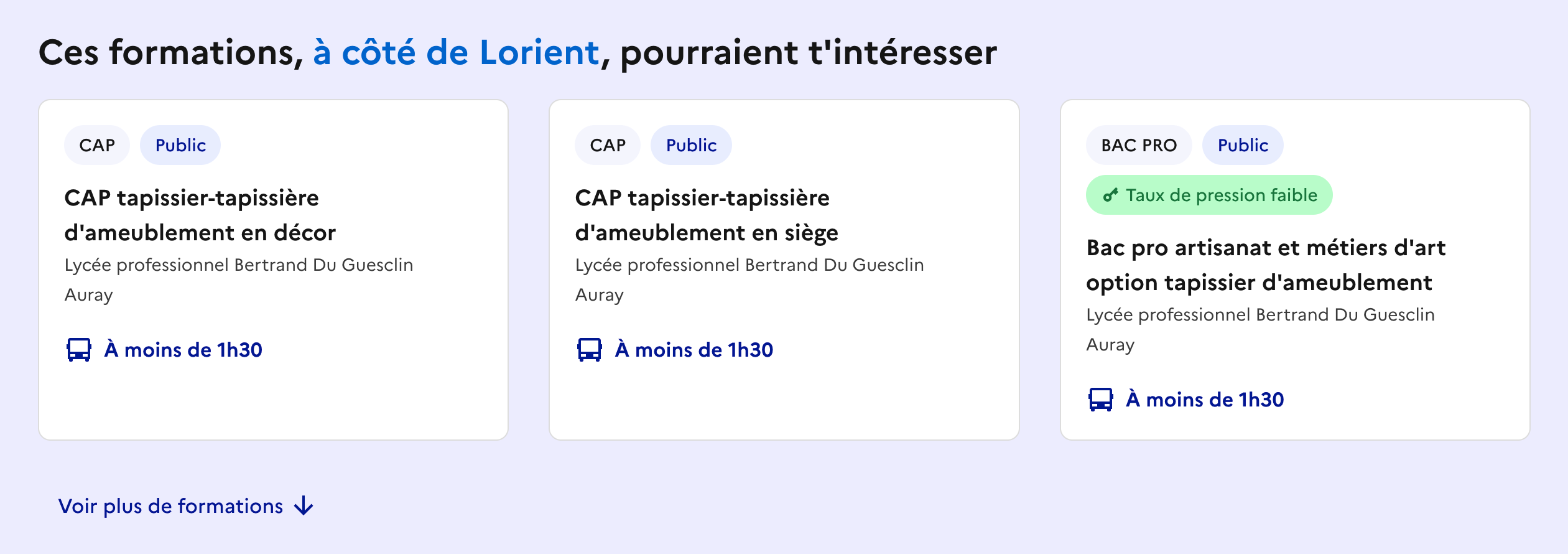The width and height of the screenshot is (1568, 554).
Task: Click 'À moins de 1h30' on the Bac pro card
Action: [x=1205, y=400]
